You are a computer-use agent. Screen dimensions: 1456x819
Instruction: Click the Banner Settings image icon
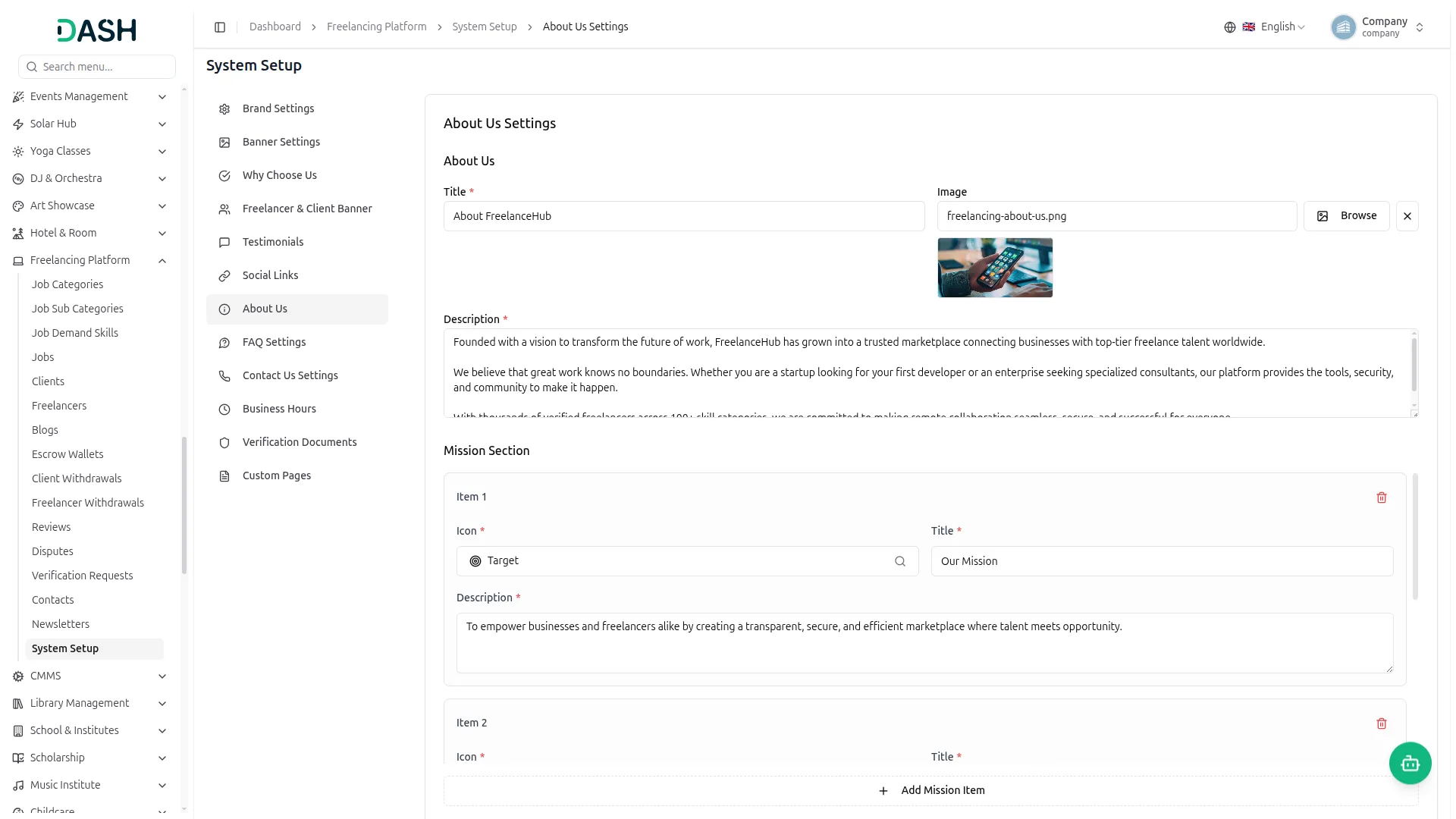click(224, 143)
